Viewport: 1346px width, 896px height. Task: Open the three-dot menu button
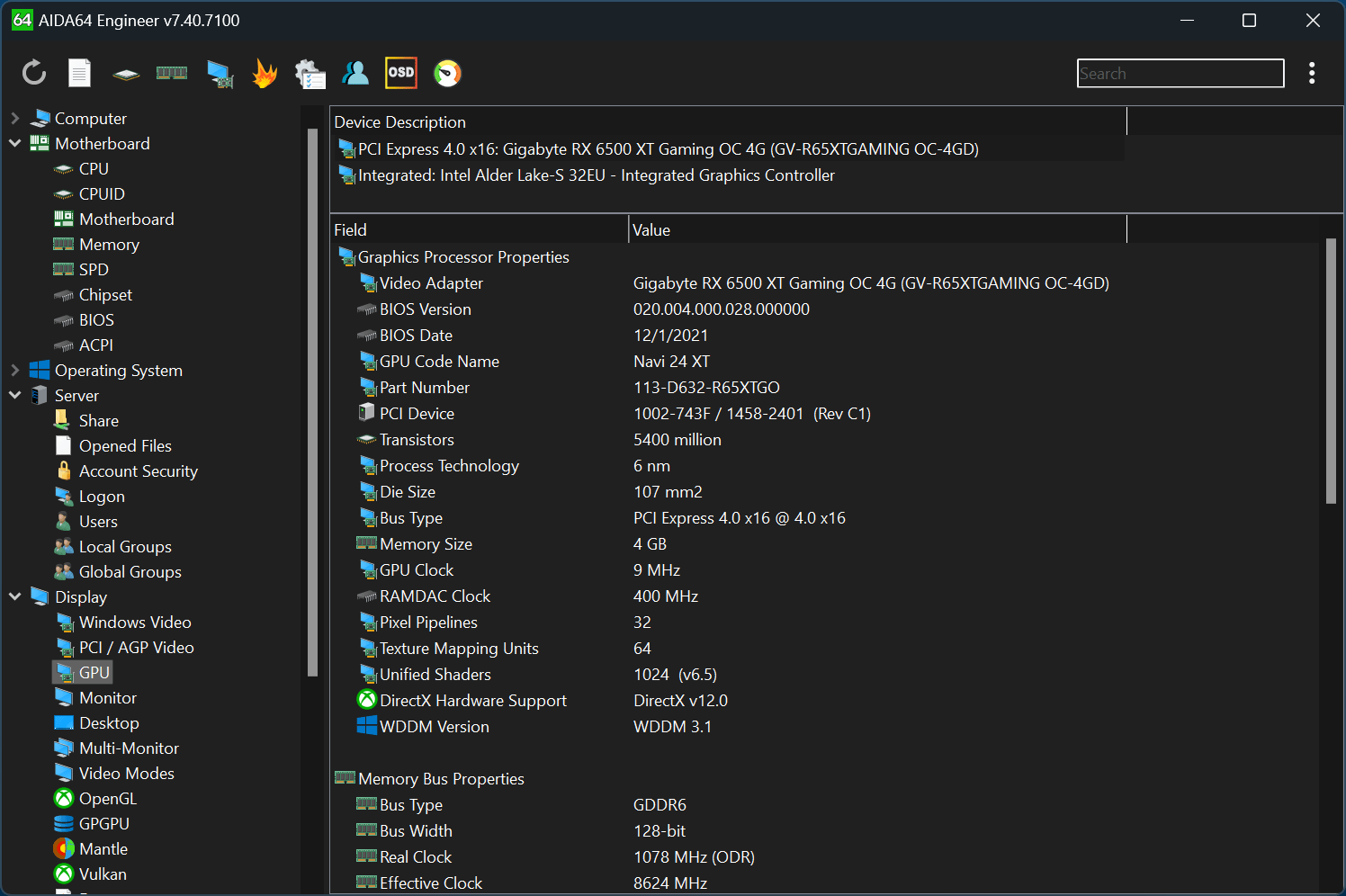(1312, 73)
